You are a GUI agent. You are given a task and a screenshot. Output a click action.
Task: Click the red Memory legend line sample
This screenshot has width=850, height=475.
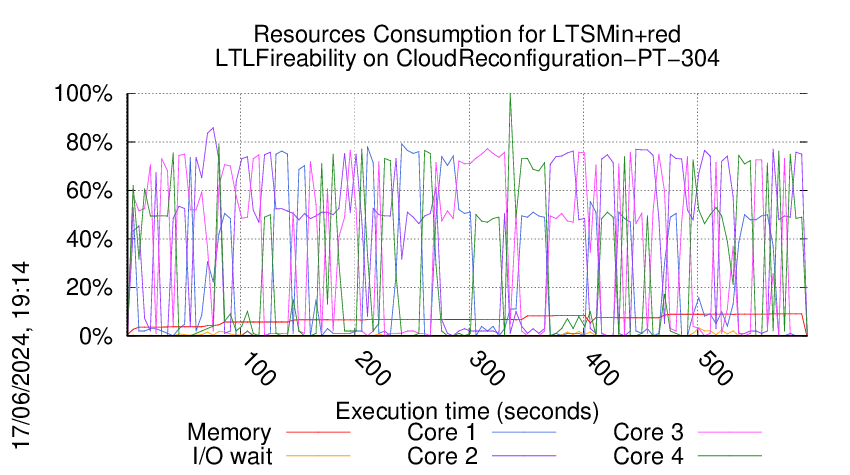(318, 432)
